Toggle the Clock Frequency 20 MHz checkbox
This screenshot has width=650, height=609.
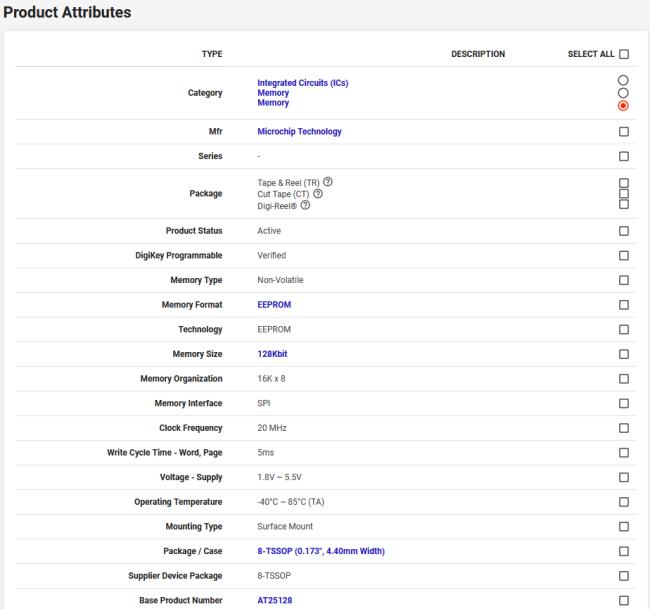point(624,428)
